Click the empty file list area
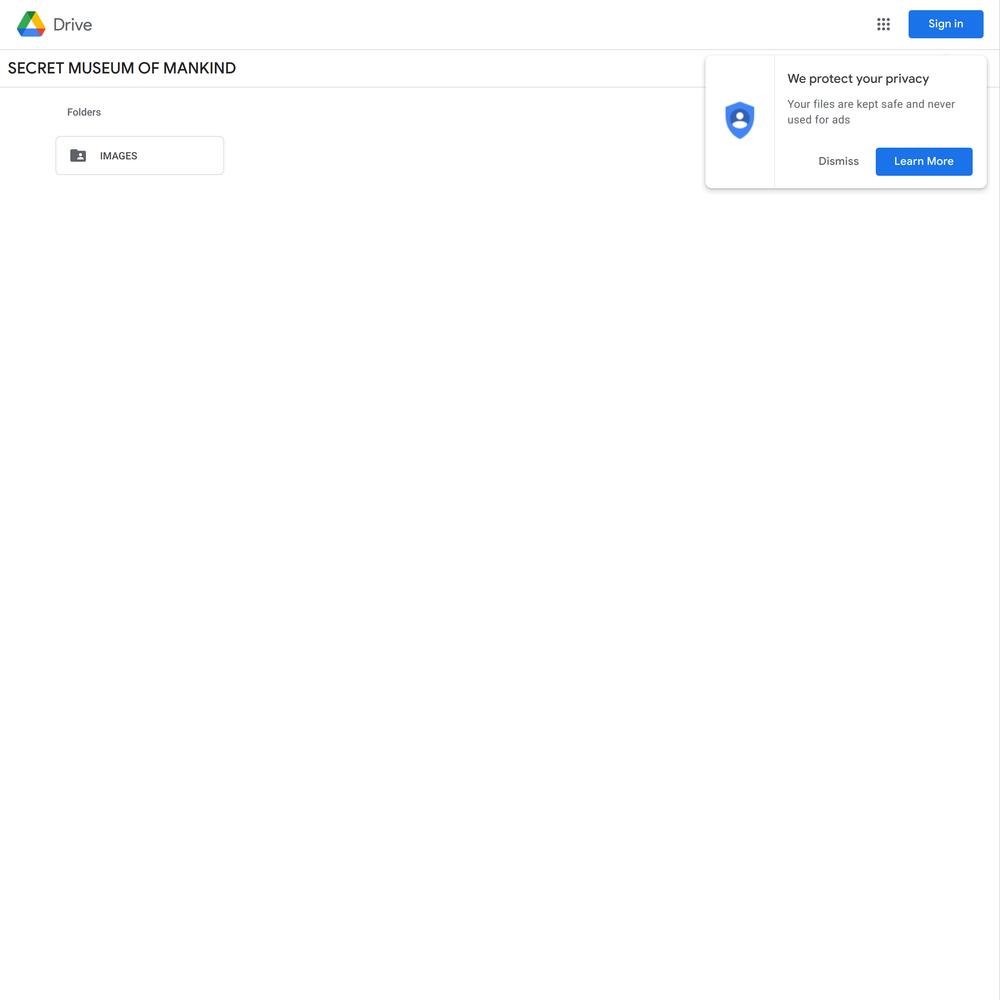The width and height of the screenshot is (1000, 1000). (x=497, y=542)
